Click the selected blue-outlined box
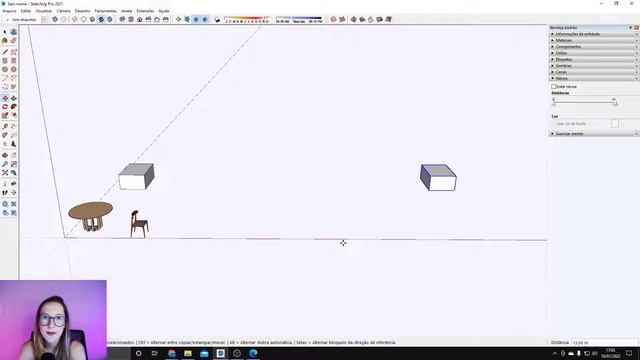Image resolution: width=640 pixels, height=360 pixels. (438, 178)
